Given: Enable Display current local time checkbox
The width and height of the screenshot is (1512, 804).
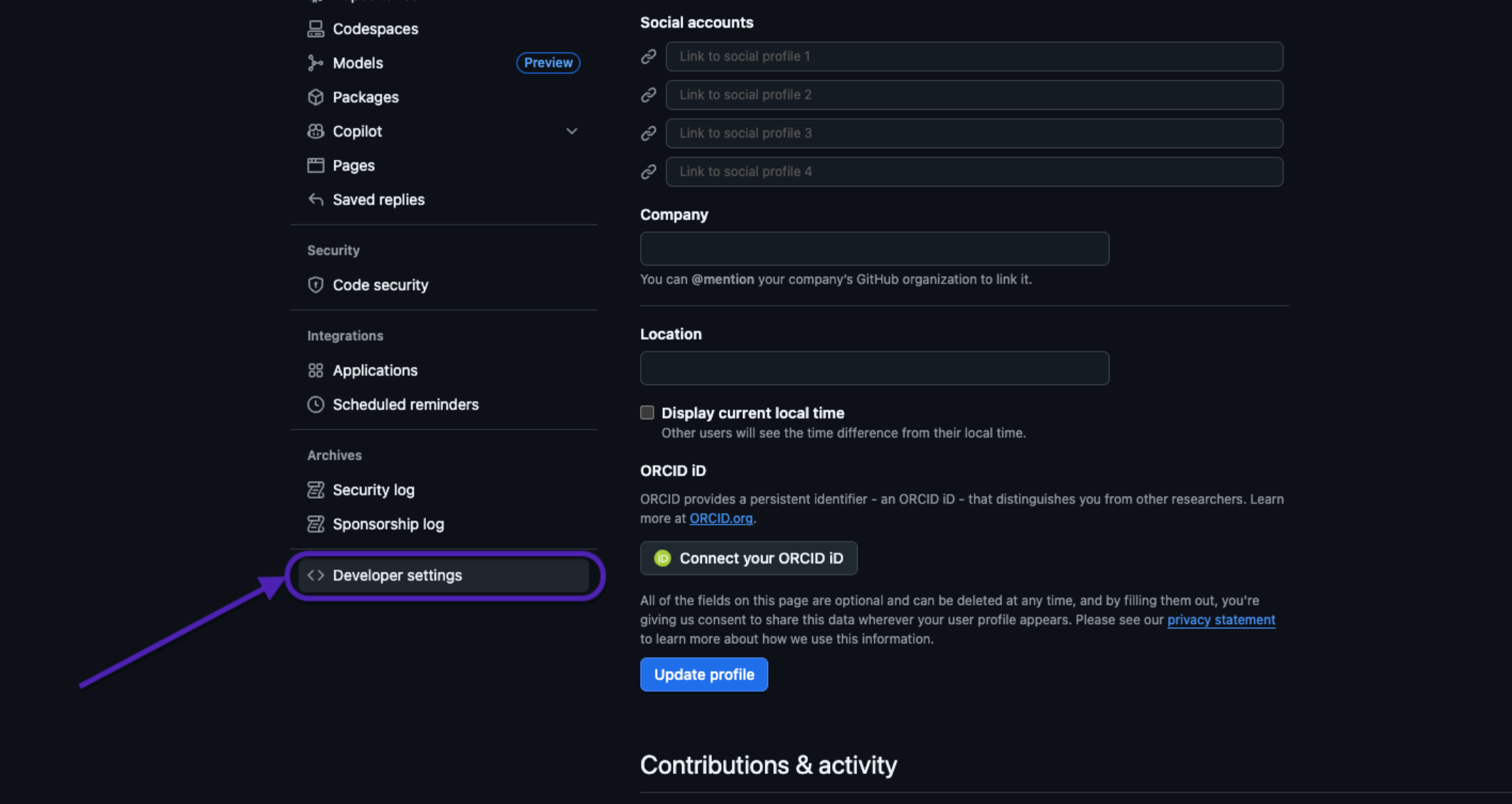Looking at the screenshot, I should coord(646,413).
